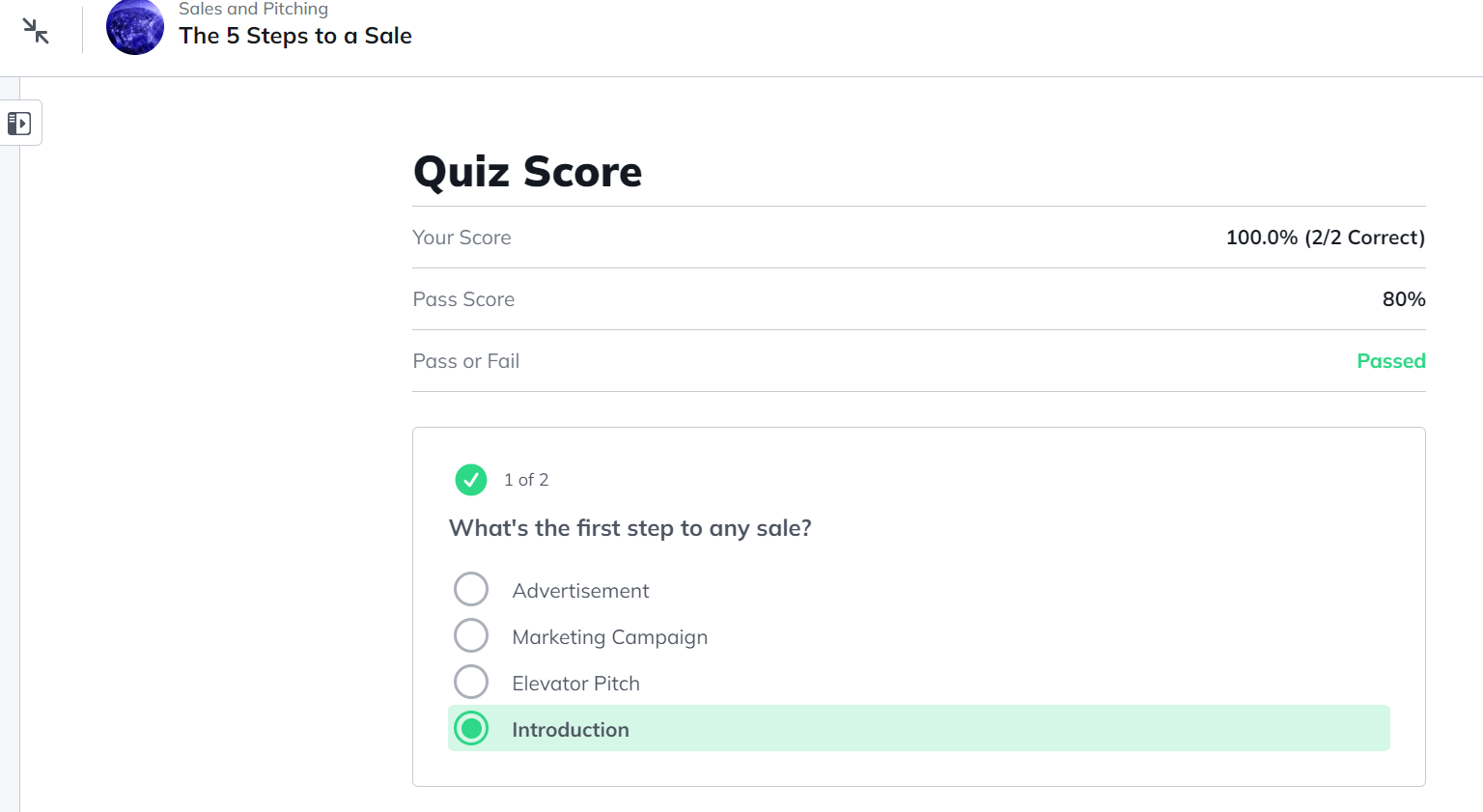
Task: Click the collapse arrows icon at top-left
Action: pos(36,31)
